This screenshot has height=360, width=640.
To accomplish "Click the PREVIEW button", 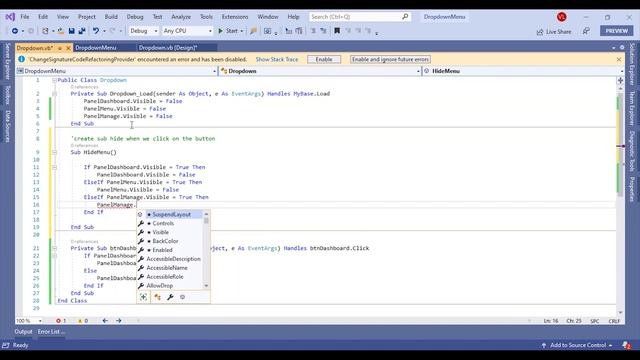I will coord(616,31).
